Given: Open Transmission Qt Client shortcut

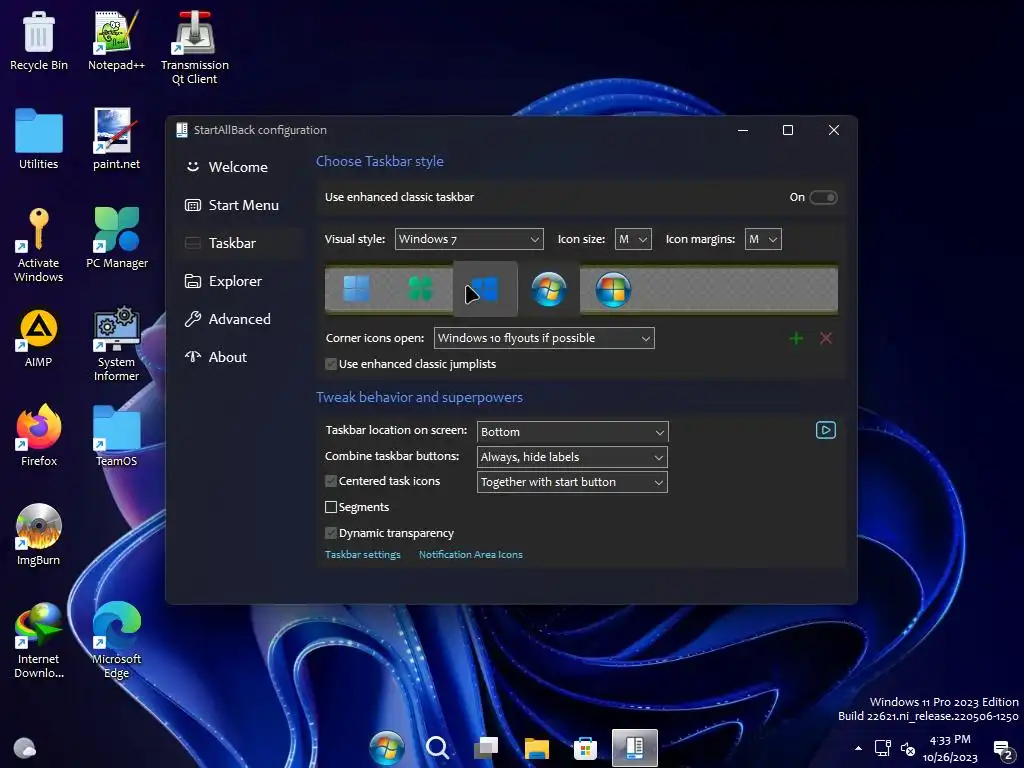Looking at the screenshot, I should pyautogui.click(x=195, y=48).
